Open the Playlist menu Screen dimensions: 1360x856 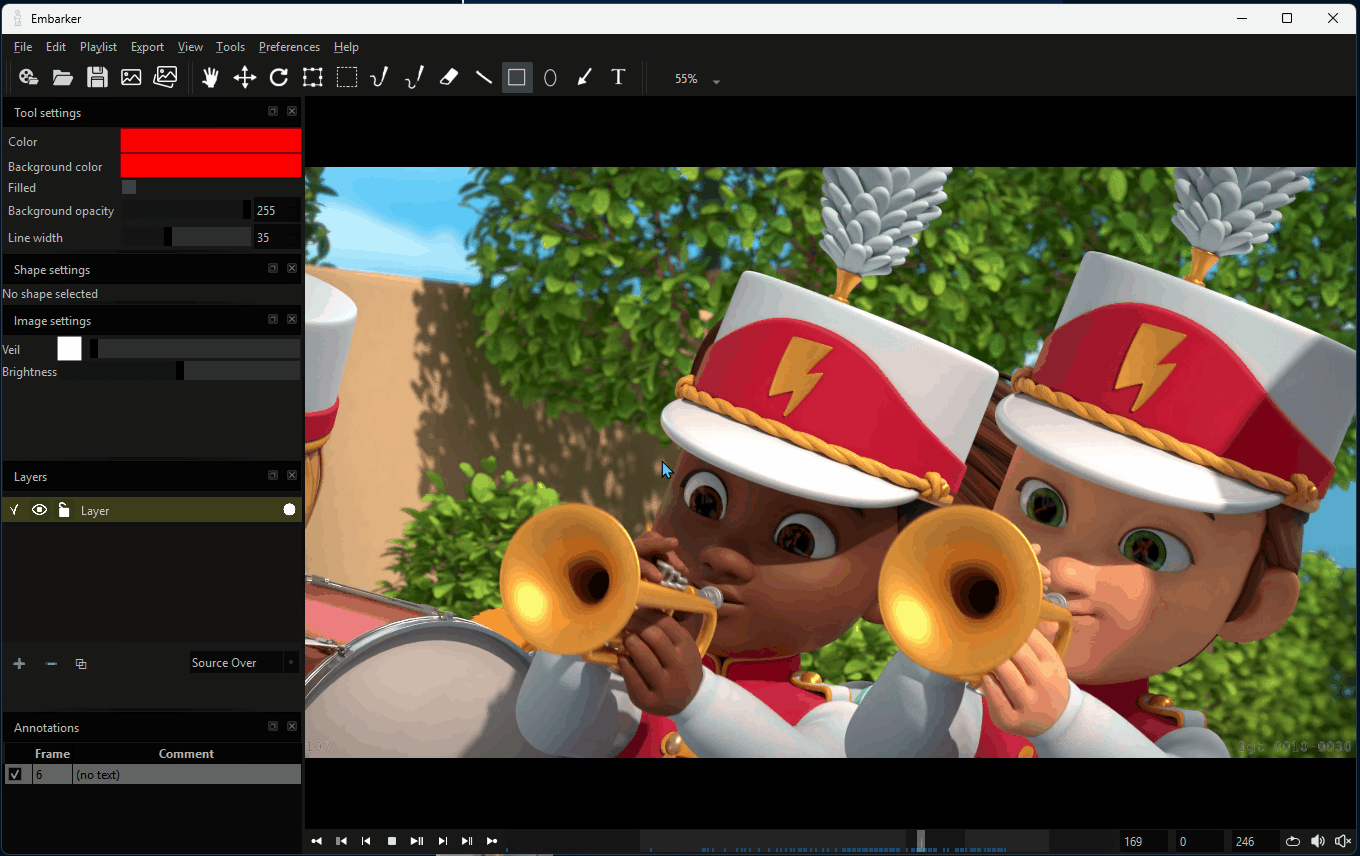(98, 47)
